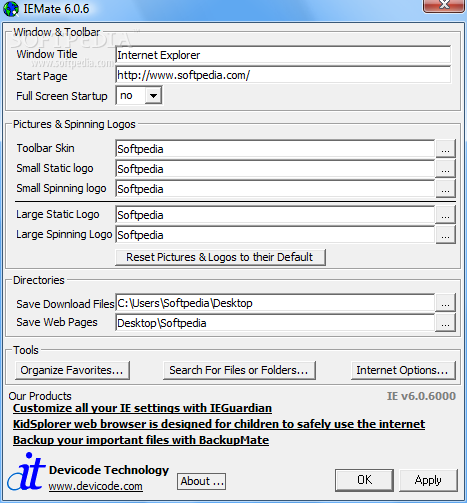
Task: Click the 'Toolbar Skin' label
Action: 46,148
